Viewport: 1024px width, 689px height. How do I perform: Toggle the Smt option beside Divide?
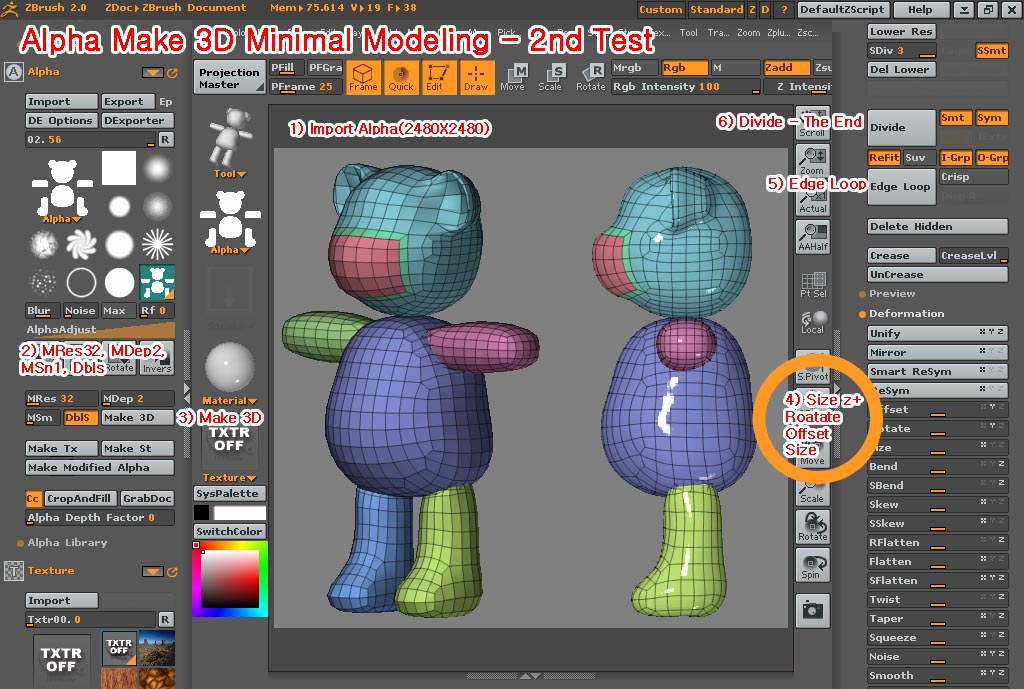click(955, 118)
